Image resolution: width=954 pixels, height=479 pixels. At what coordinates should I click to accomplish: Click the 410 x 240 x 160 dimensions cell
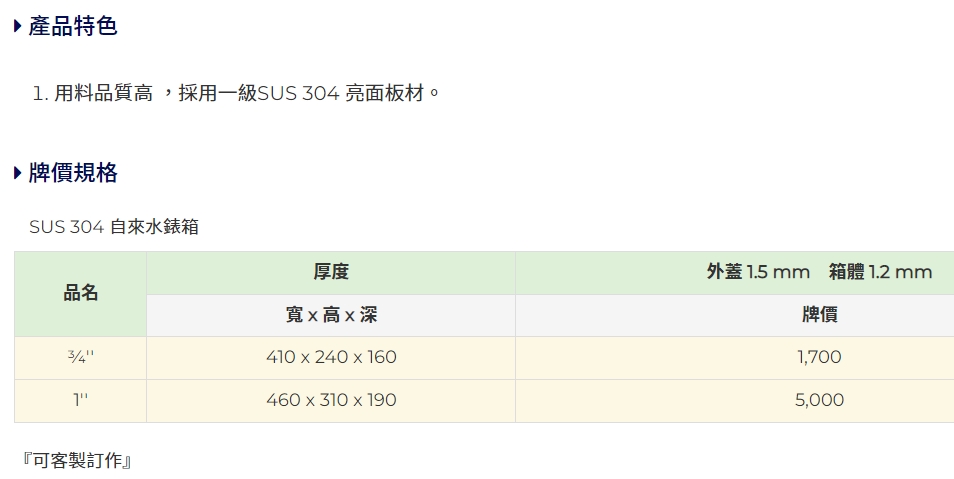pyautogui.click(x=331, y=357)
